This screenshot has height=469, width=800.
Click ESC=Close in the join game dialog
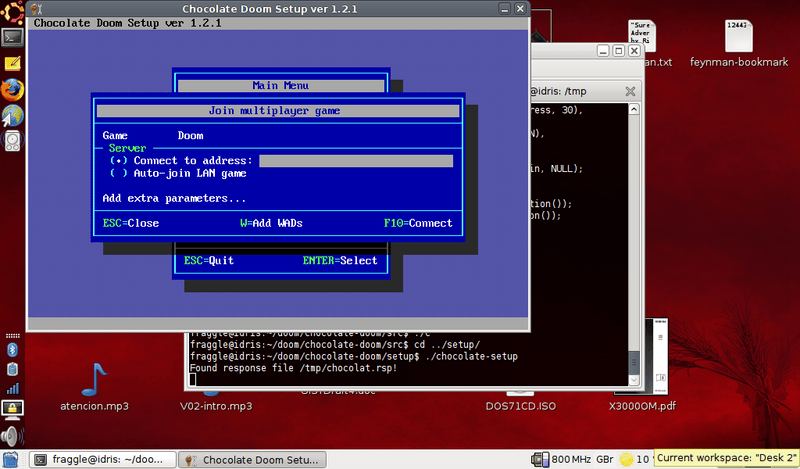131,223
